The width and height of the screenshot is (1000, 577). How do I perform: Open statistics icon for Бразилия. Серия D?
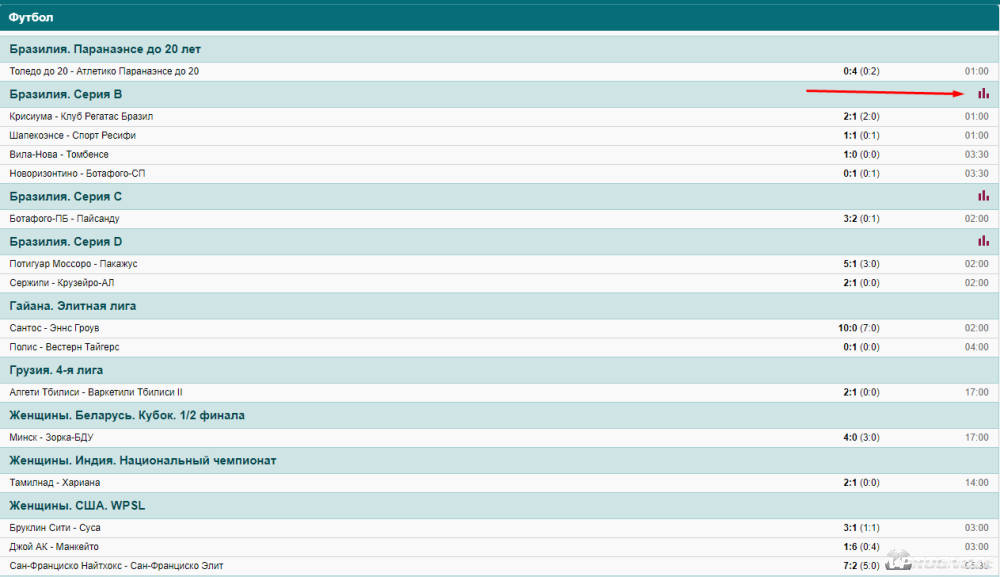tap(983, 241)
